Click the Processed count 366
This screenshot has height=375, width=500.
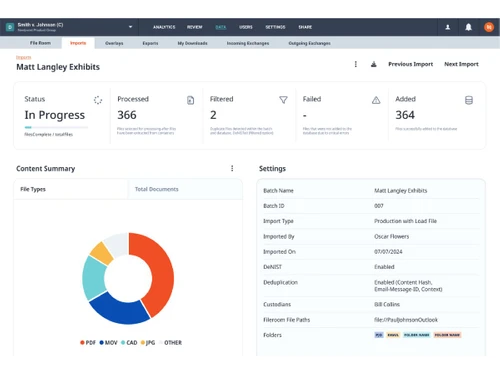(x=127, y=115)
